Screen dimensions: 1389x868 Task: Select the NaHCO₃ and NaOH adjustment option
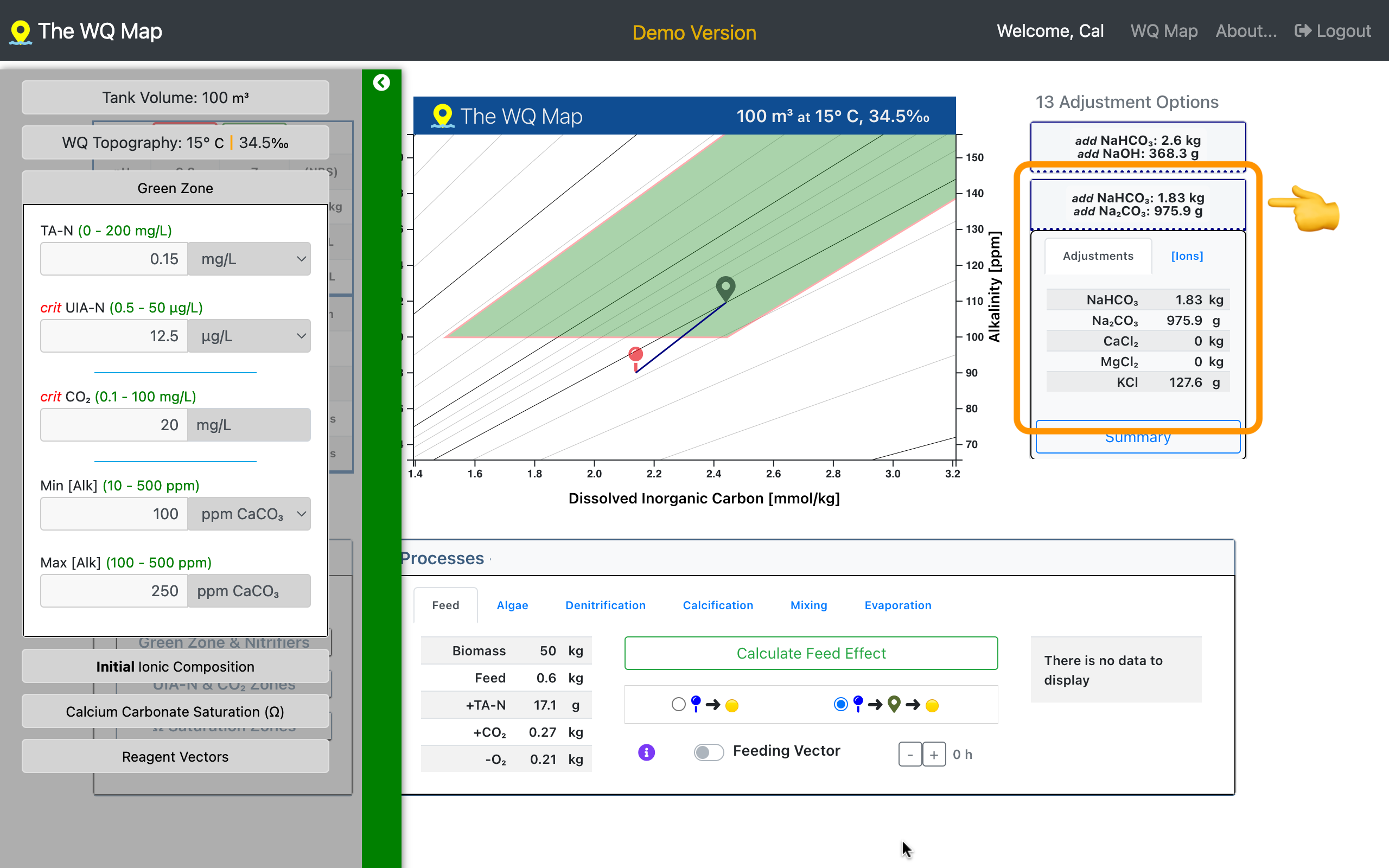click(1138, 147)
